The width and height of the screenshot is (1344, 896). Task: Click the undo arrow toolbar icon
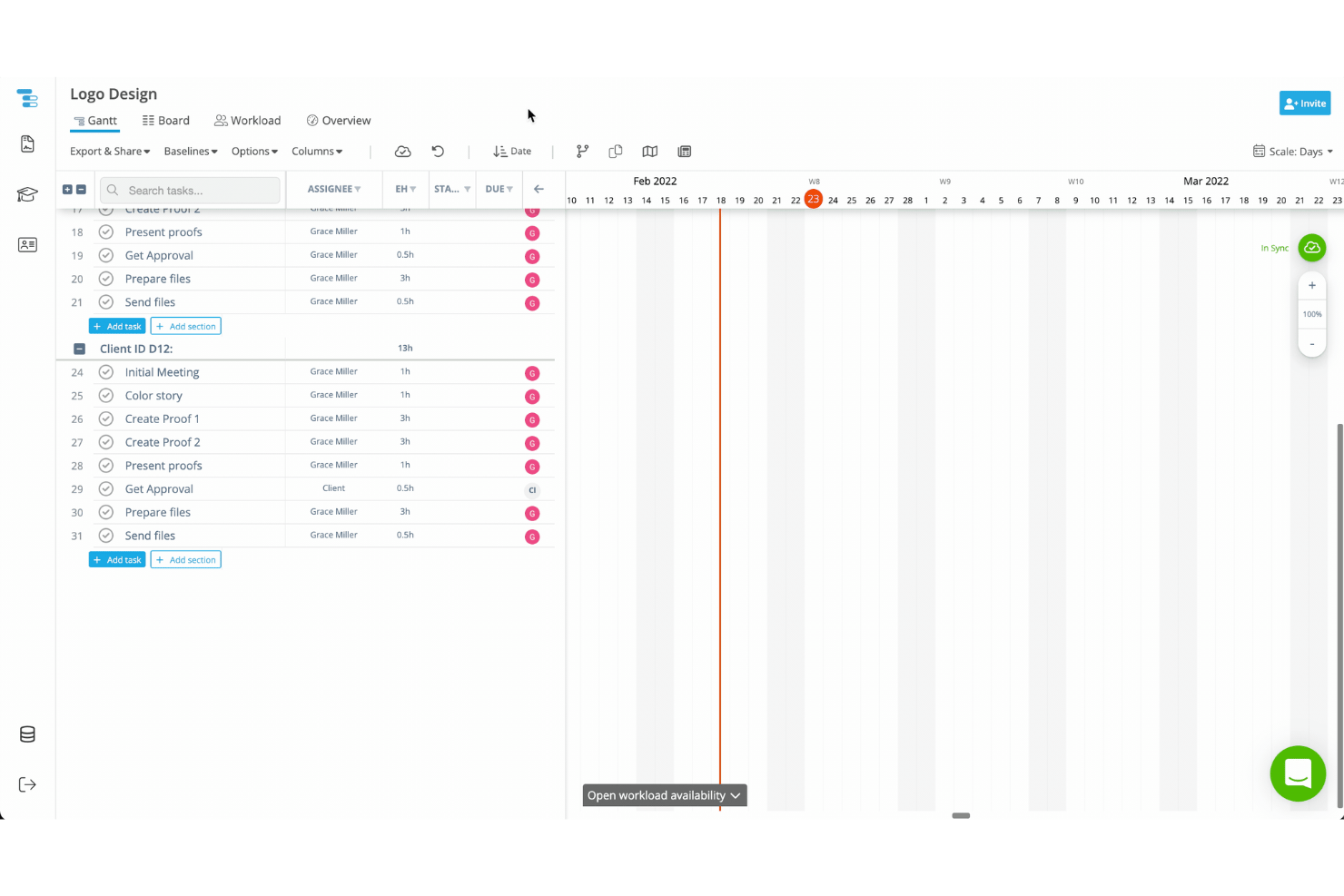pos(438,152)
